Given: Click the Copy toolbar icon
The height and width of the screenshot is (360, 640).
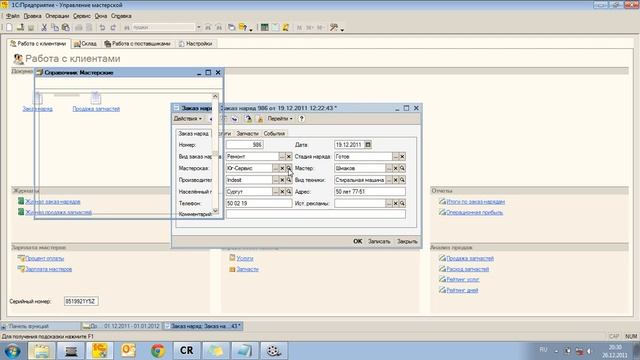Looking at the screenshot, I should pyautogui.click(x=55, y=27).
